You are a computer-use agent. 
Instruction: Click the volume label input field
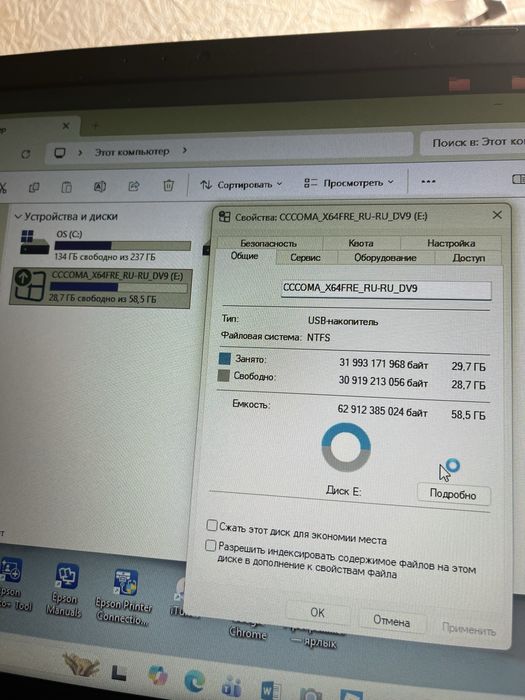pyautogui.click(x=386, y=290)
